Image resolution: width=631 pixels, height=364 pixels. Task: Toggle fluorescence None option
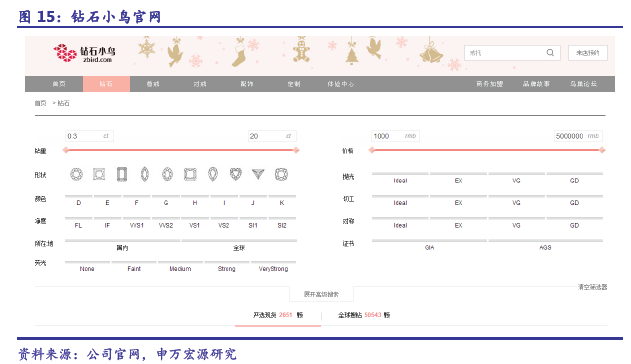pos(87,266)
